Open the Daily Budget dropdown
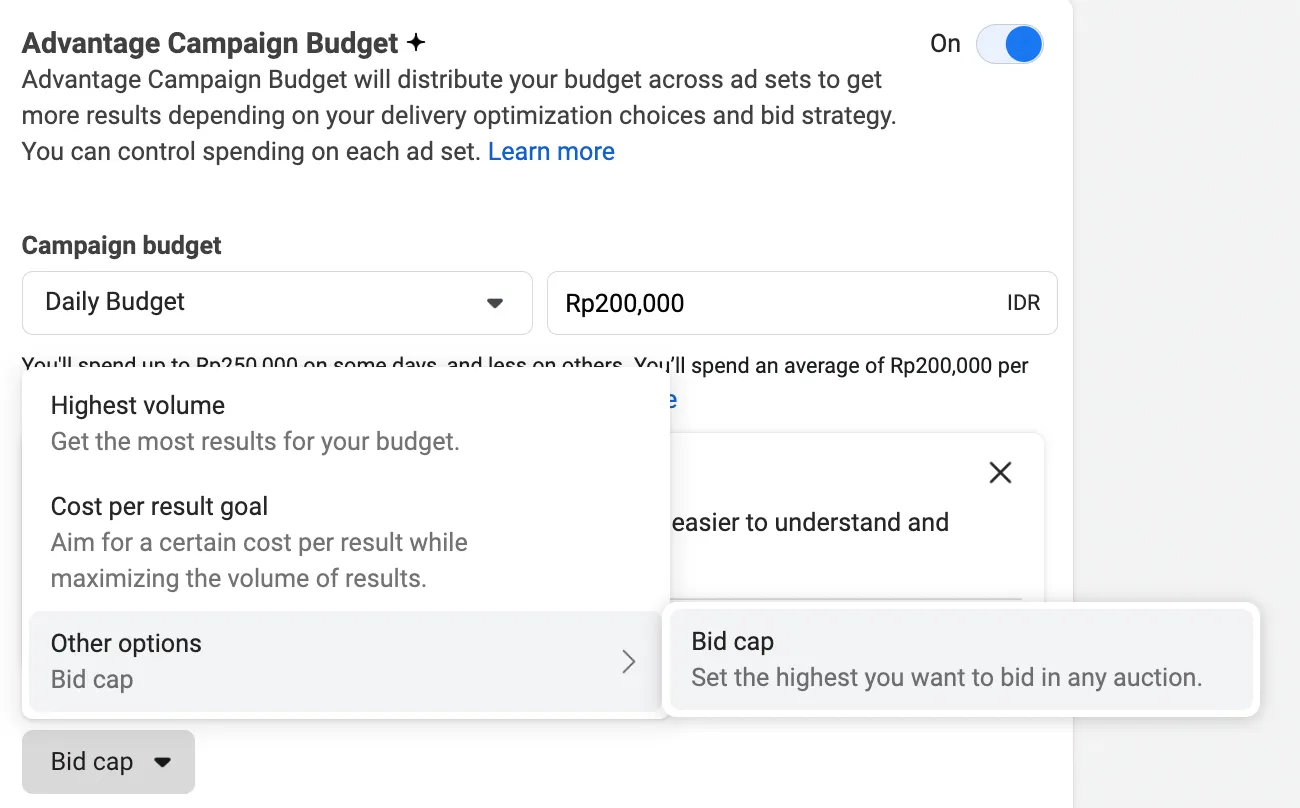This screenshot has width=1300, height=808. pyautogui.click(x=277, y=302)
